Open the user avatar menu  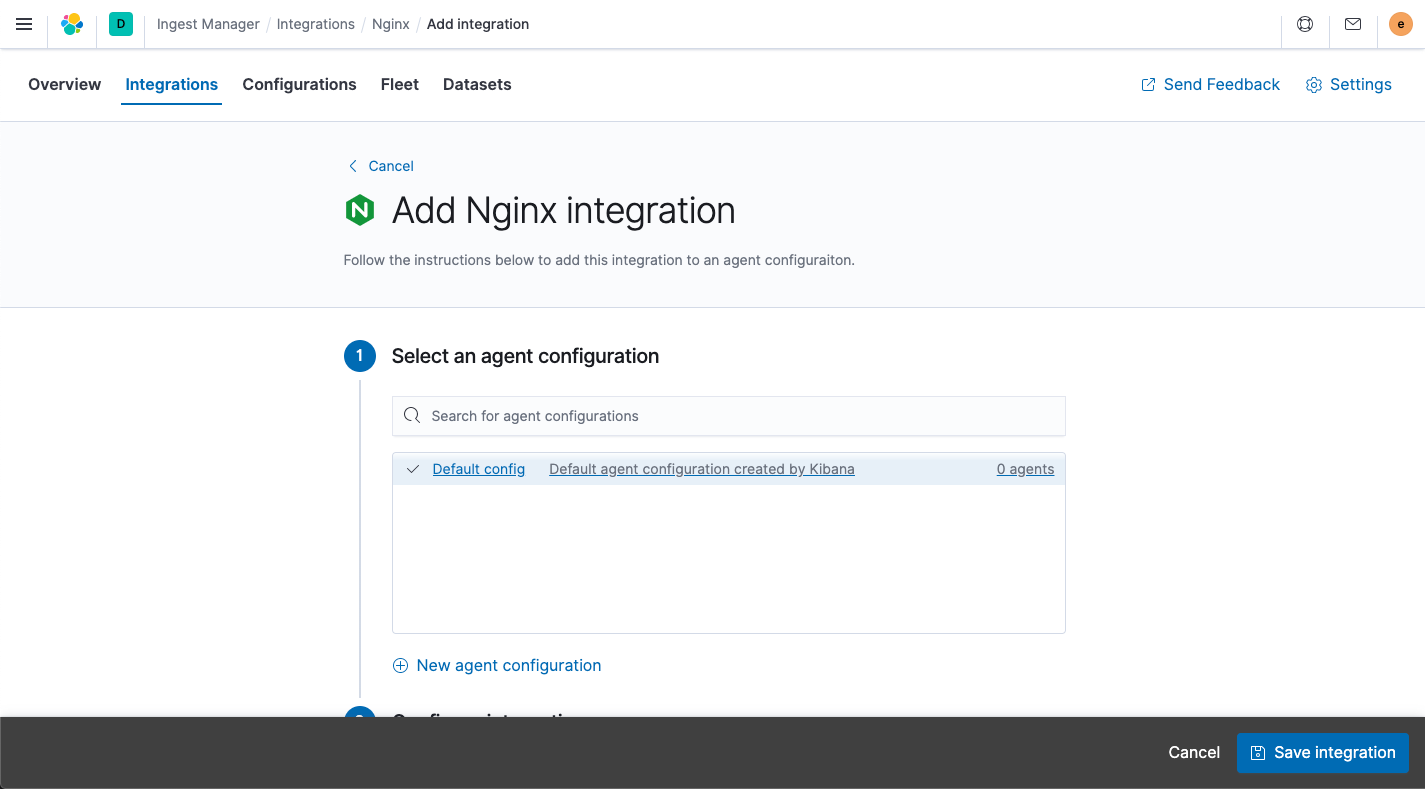coord(1400,24)
